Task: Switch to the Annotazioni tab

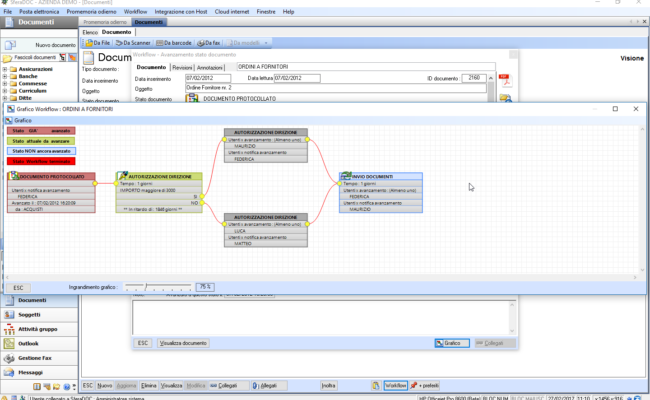Action: click(209, 68)
